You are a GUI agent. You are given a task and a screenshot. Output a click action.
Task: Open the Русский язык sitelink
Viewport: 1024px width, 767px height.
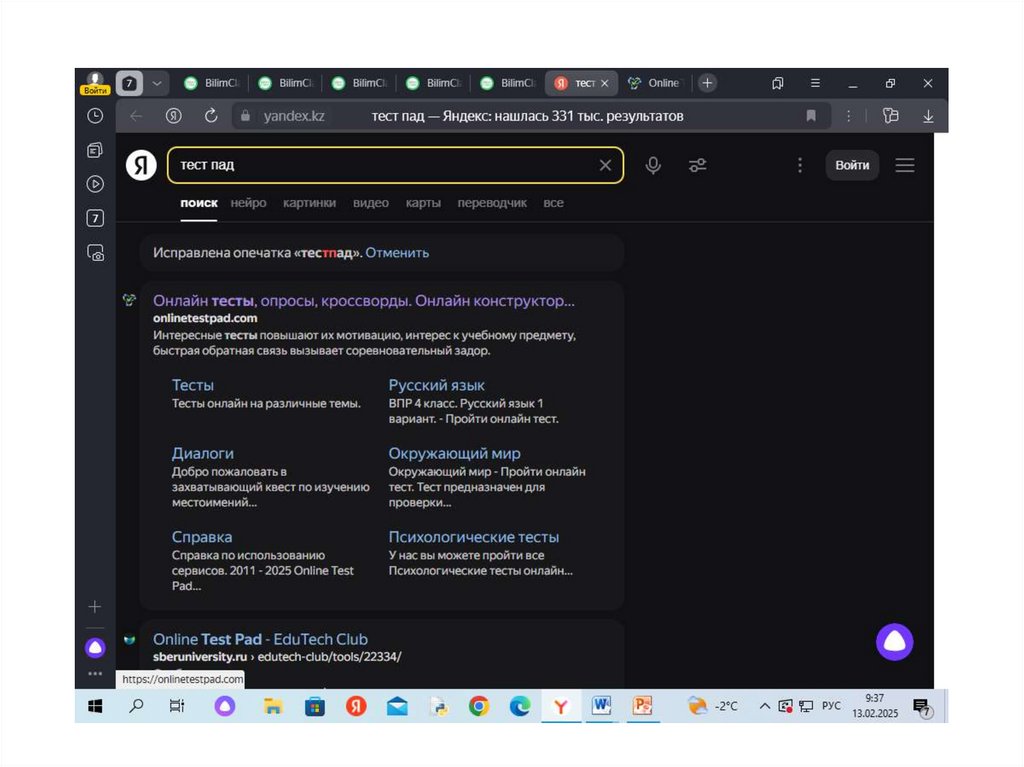coord(436,385)
